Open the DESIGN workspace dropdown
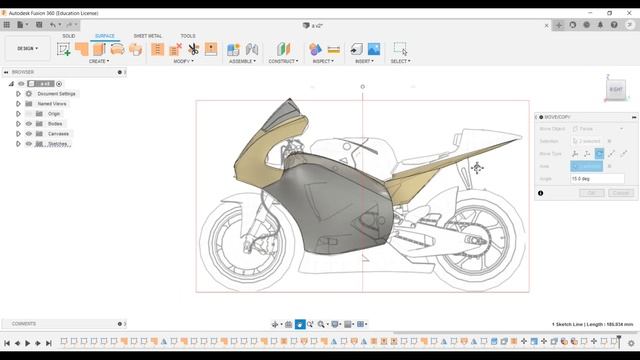Viewport: 640px width, 360px height. (x=27, y=48)
